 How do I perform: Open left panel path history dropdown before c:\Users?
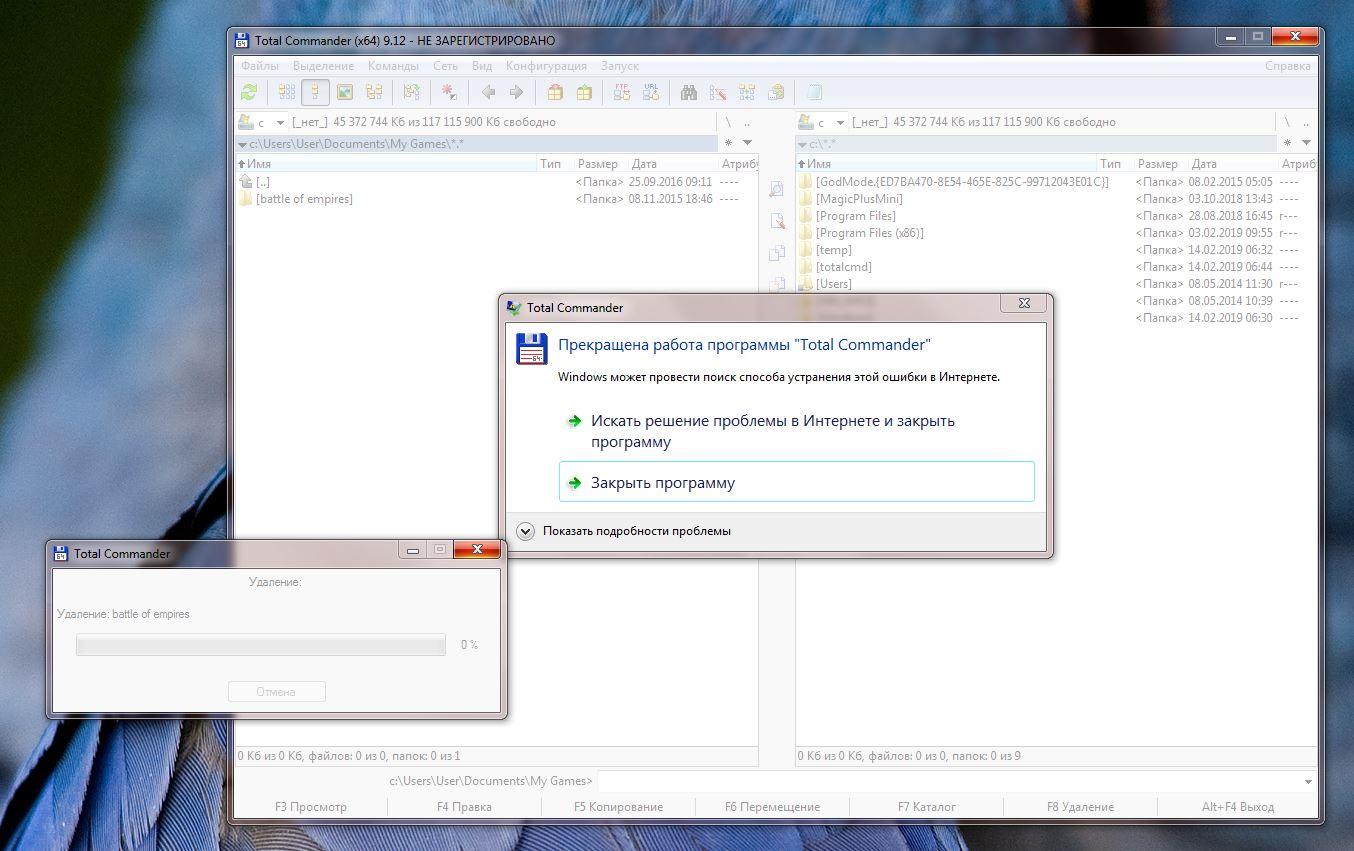[x=242, y=144]
